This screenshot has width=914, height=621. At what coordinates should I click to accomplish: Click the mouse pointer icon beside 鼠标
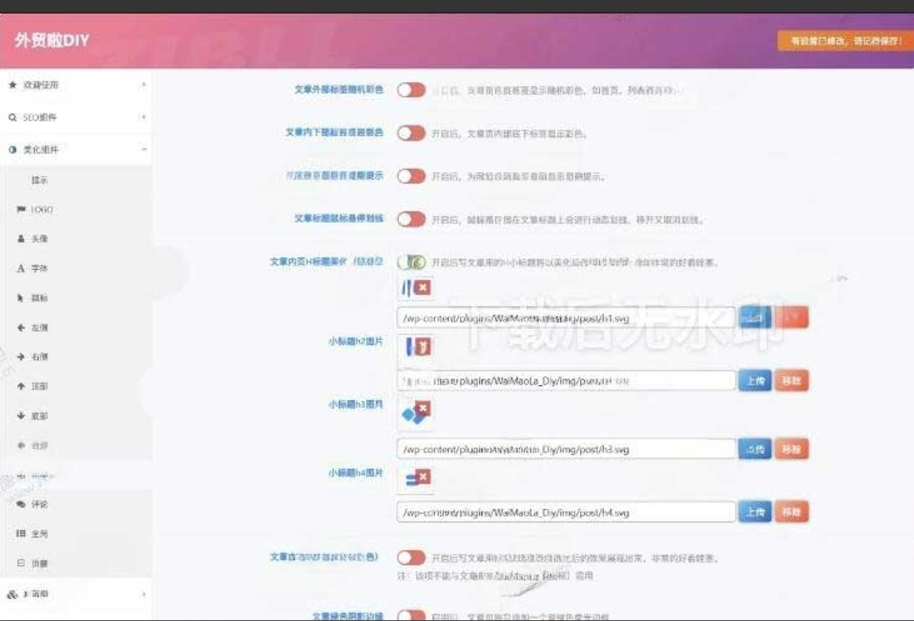[x=21, y=298]
